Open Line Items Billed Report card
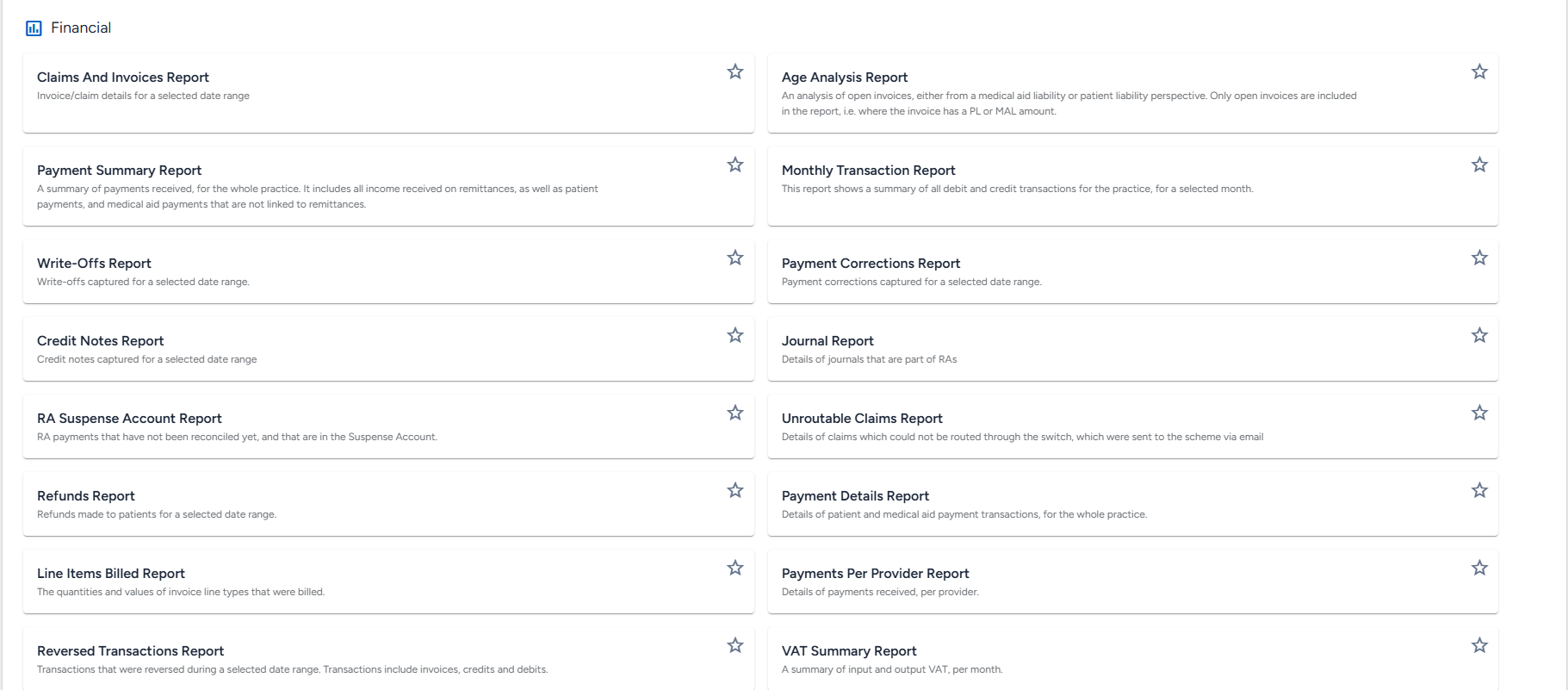1568x690 pixels. (388, 581)
